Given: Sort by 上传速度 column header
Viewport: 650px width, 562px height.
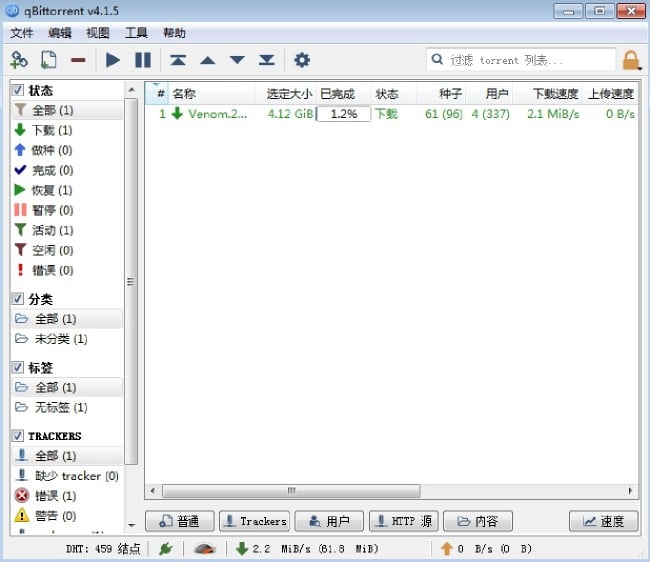Looking at the screenshot, I should [609, 94].
